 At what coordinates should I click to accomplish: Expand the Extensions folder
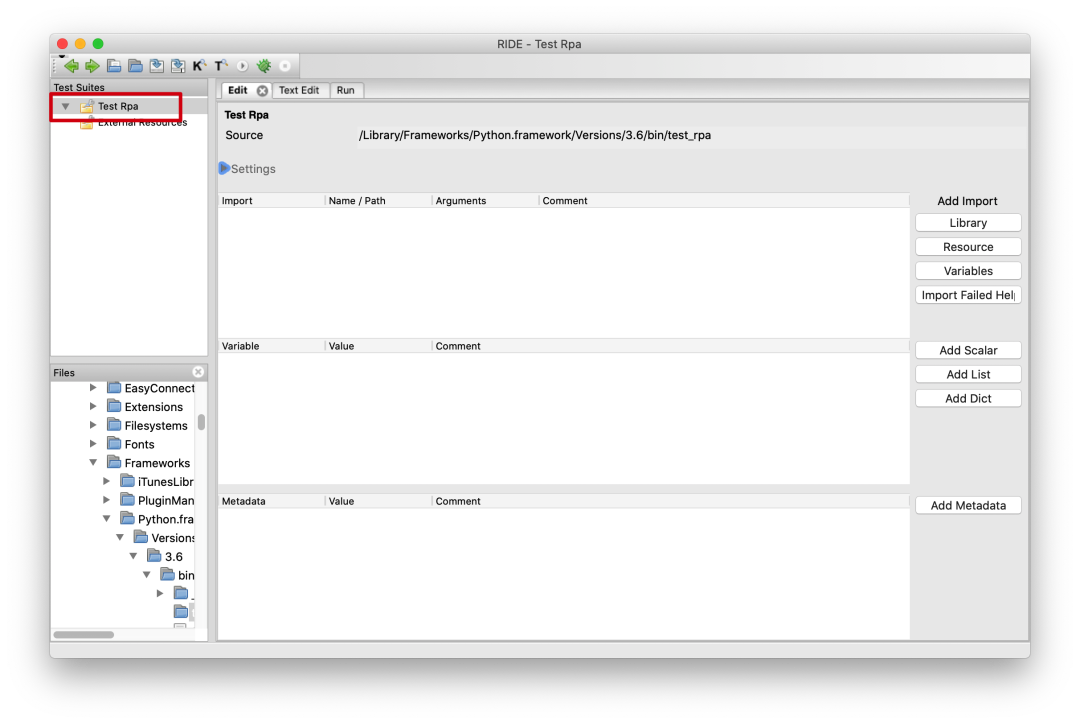(93, 406)
